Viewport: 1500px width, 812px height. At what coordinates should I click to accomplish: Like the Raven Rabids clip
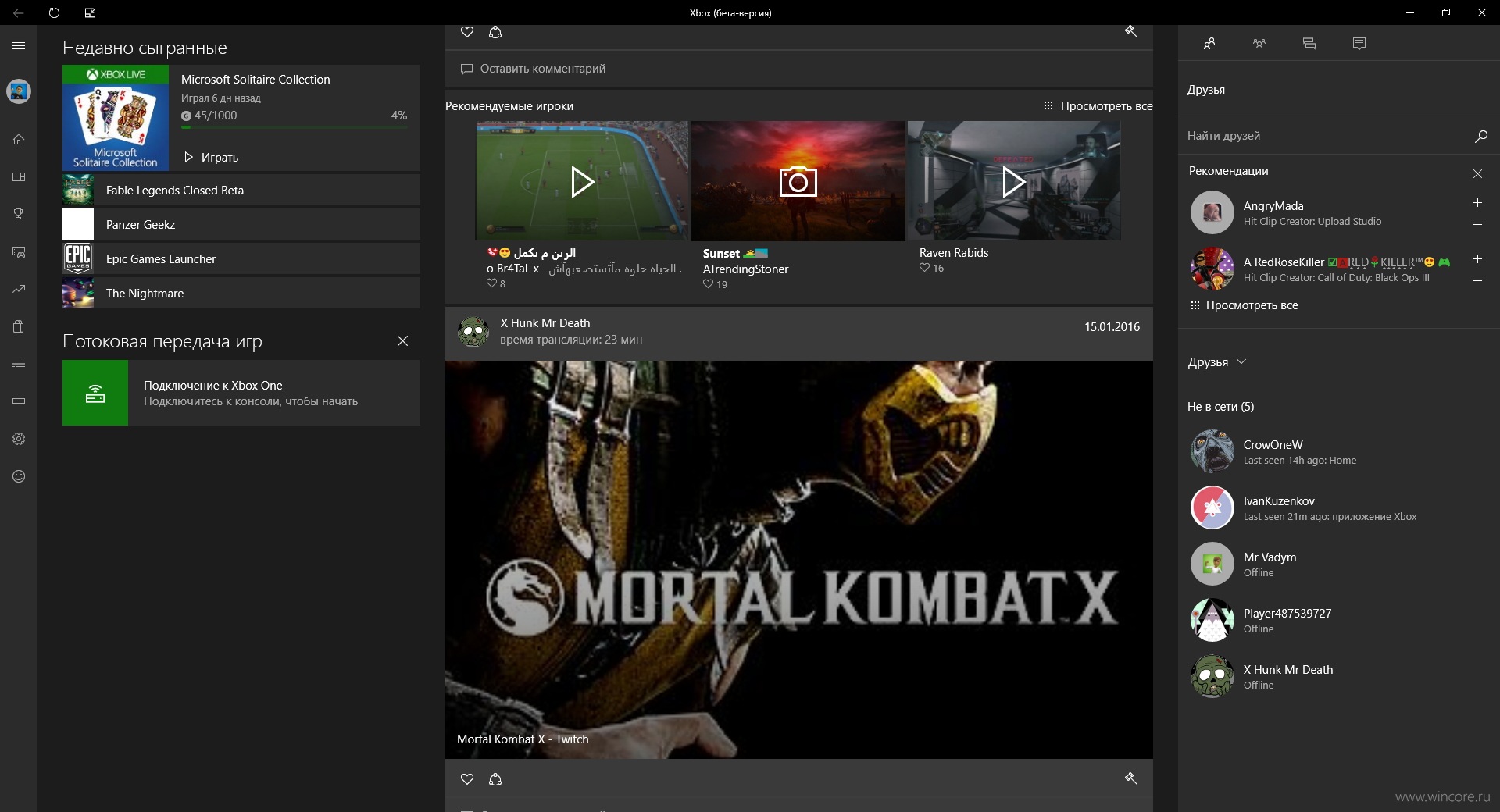click(925, 268)
